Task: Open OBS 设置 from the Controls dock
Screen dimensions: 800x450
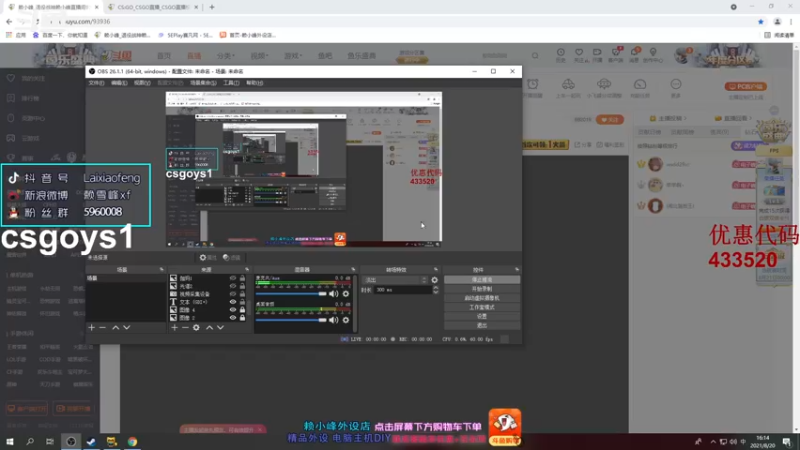Action: coord(482,316)
